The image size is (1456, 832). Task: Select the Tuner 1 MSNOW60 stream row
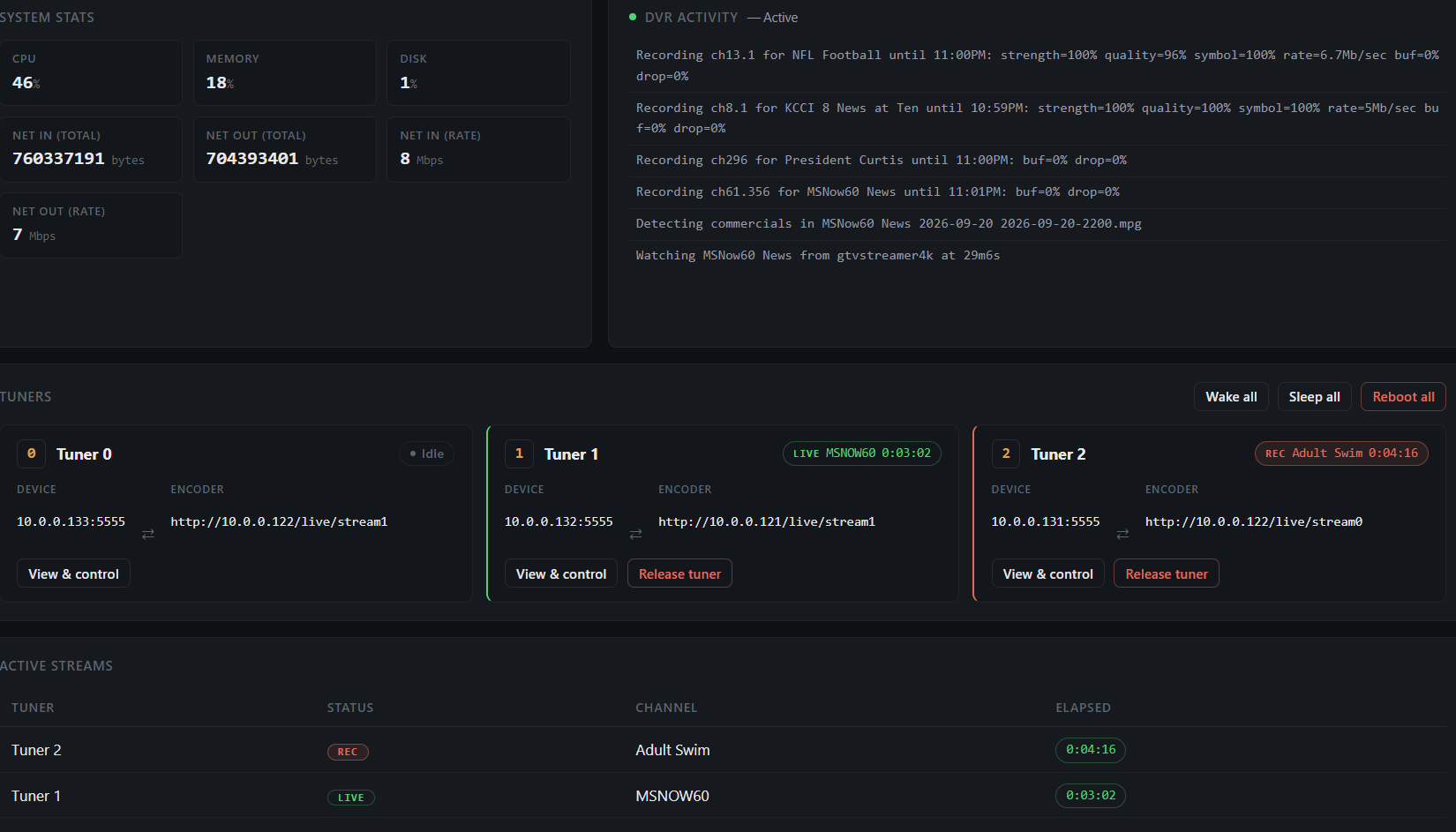723,796
